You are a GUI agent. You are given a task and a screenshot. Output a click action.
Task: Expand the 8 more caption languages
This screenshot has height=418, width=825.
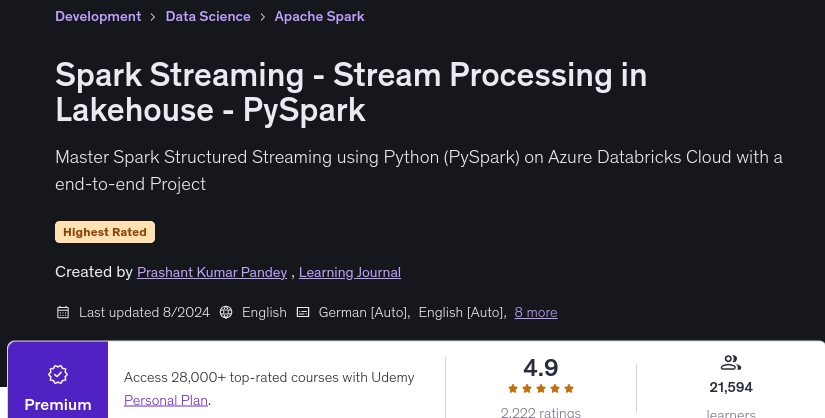[536, 312]
